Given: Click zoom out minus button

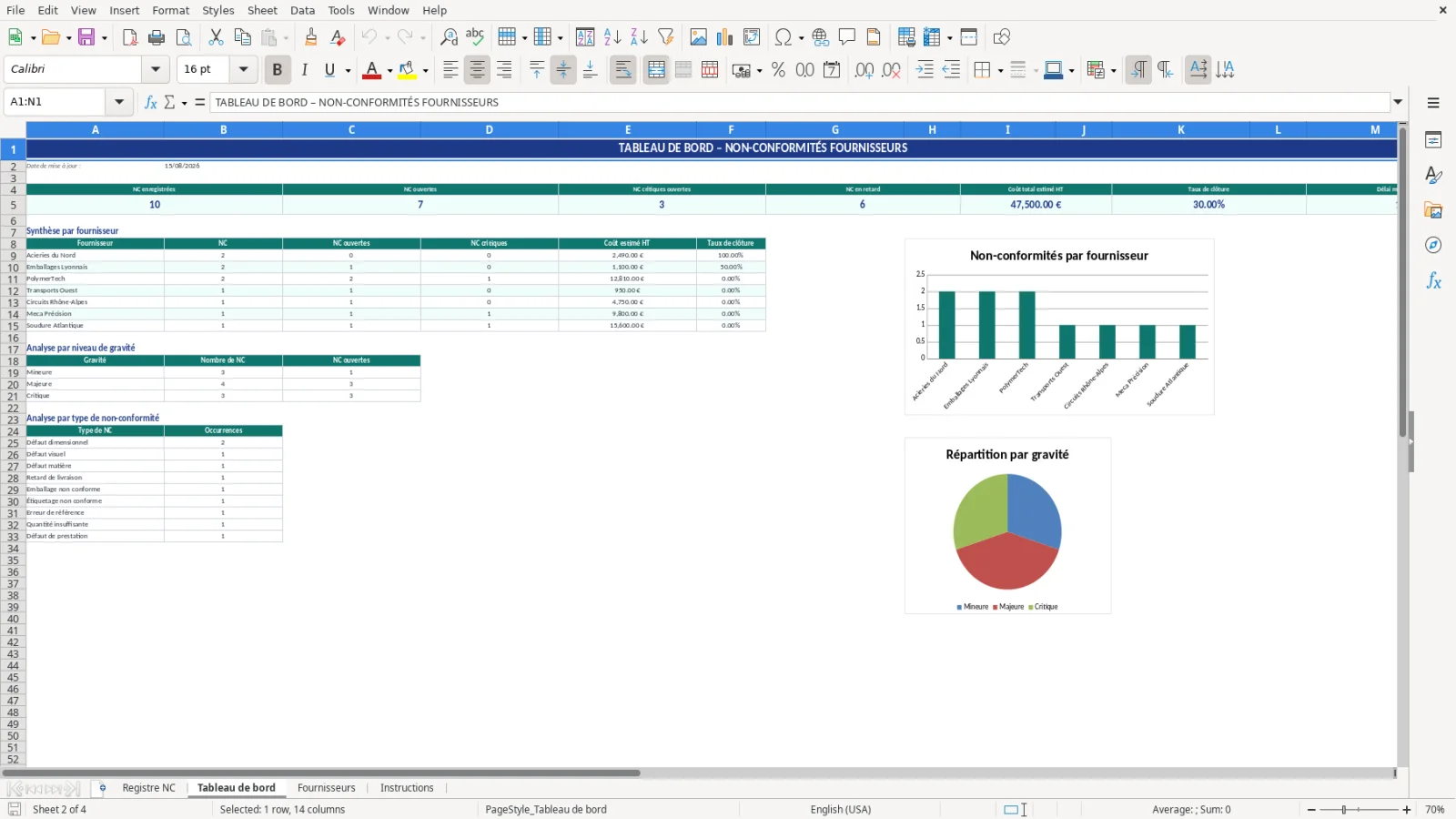Looking at the screenshot, I should [x=1311, y=809].
